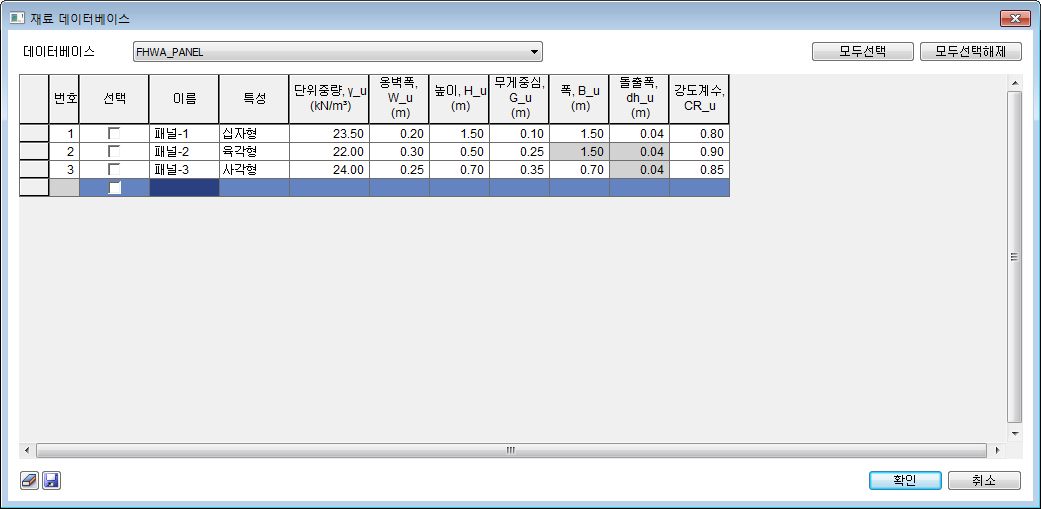Toggle the checkbox in the empty new row

(114, 187)
